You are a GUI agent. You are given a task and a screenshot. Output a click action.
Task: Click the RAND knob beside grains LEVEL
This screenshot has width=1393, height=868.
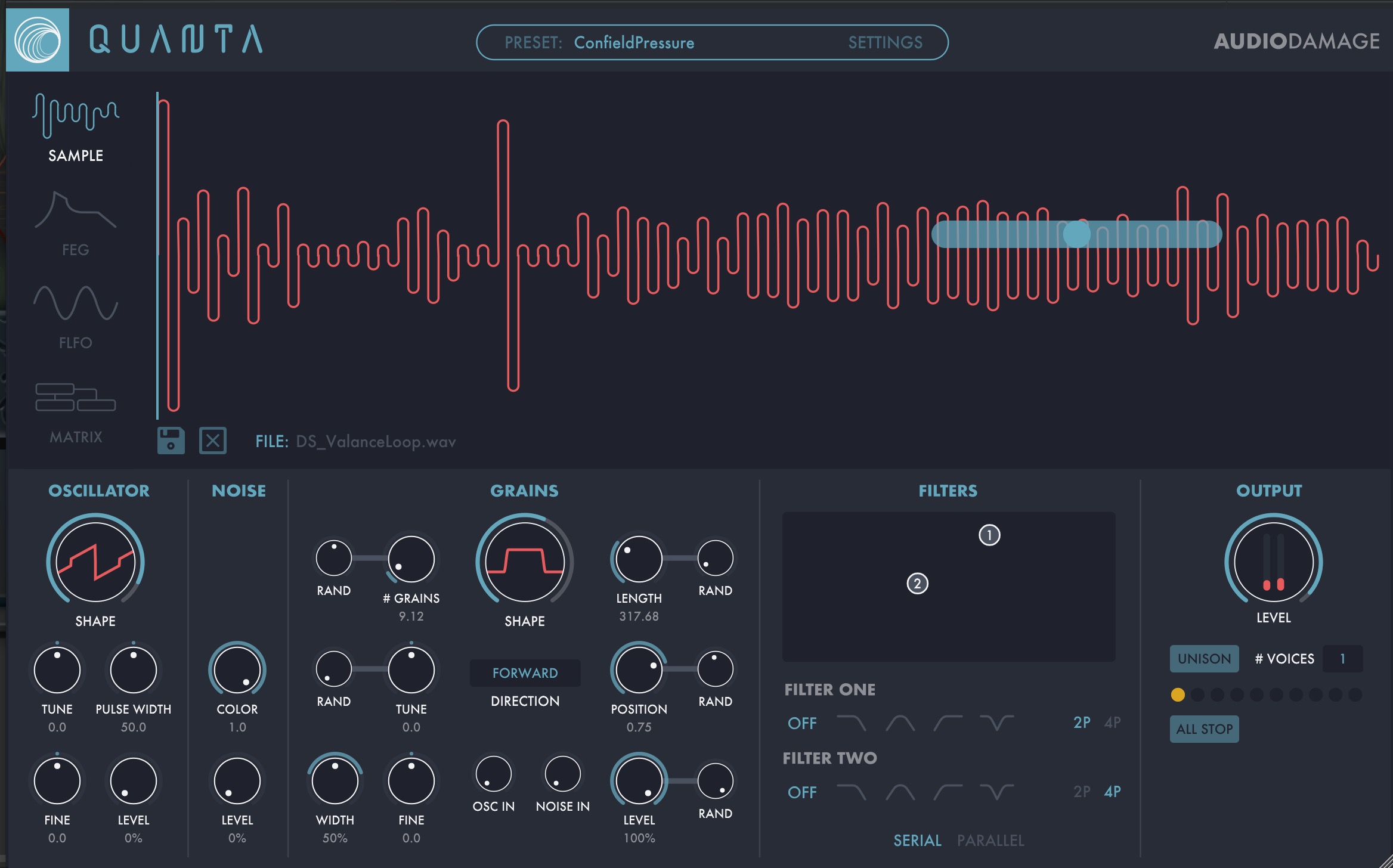pos(715,781)
